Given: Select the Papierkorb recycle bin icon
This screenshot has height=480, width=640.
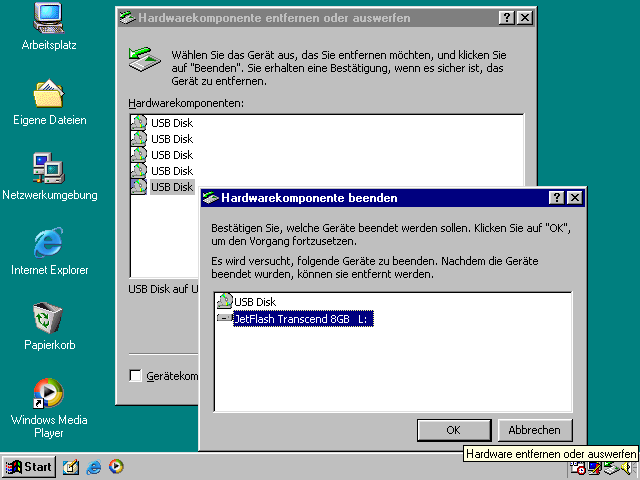Looking at the screenshot, I should click(x=49, y=318).
